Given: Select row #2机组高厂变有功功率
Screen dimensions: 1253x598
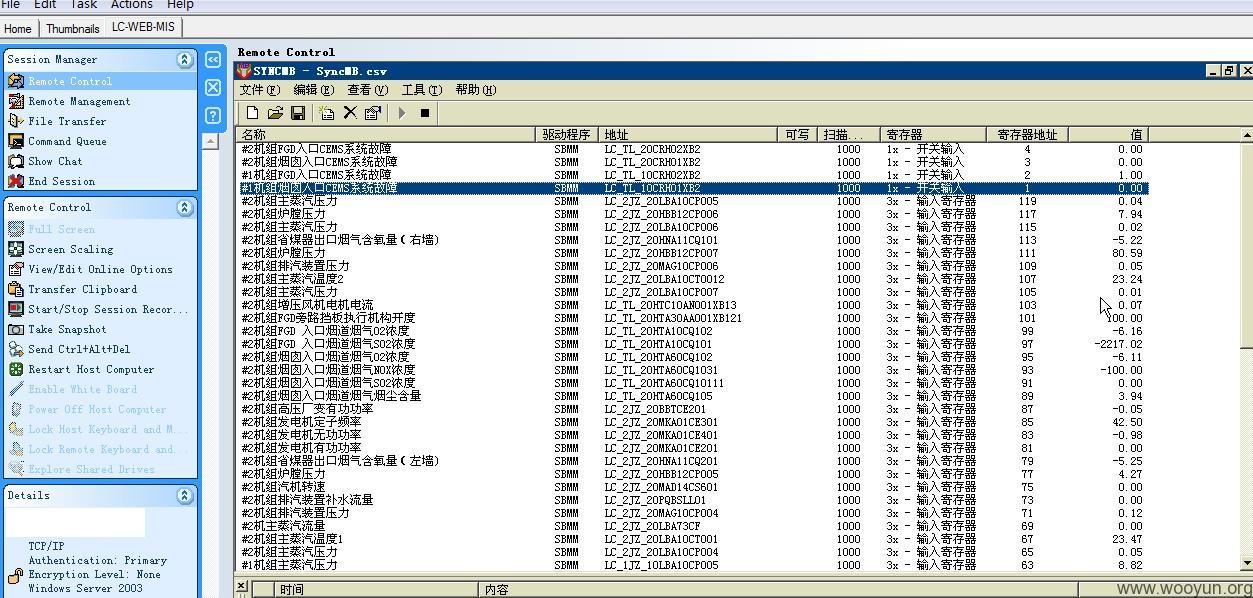Looking at the screenshot, I should tap(692, 408).
